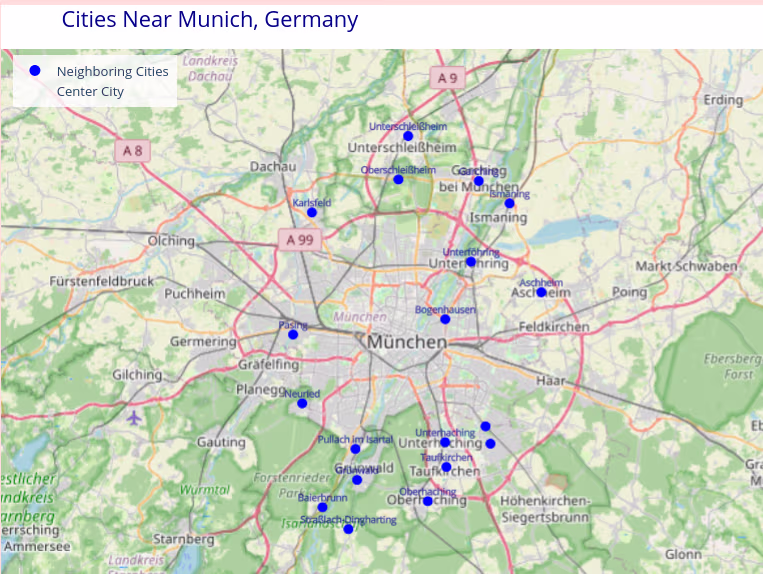Screen dimensions: 763x574
Task: Click the blue dot in the legend
Action: pos(35,71)
